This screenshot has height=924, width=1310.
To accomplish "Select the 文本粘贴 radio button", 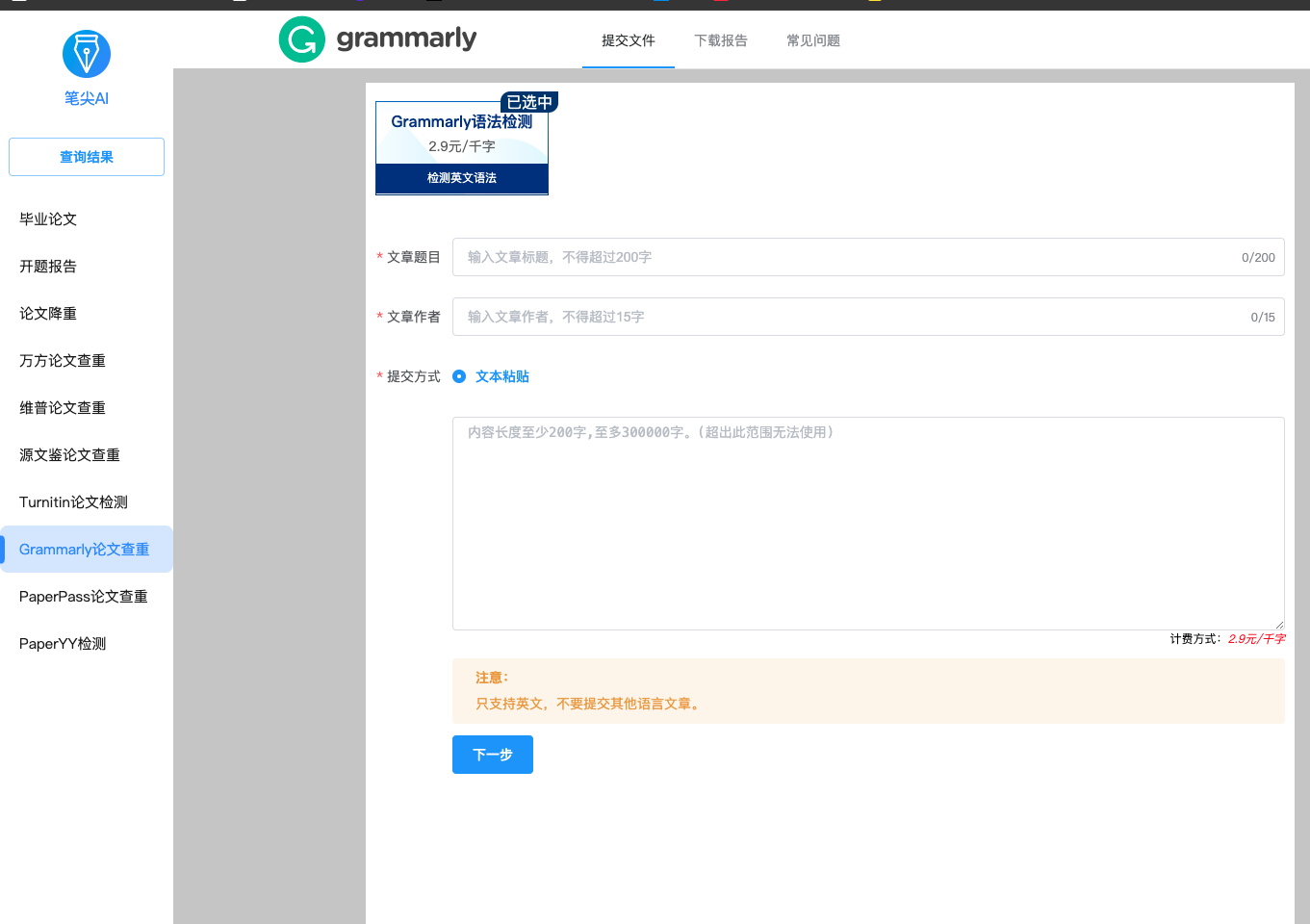I will 459,376.
